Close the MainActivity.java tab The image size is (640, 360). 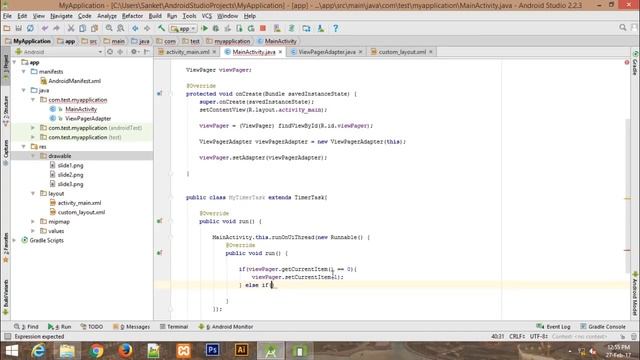pyautogui.click(x=280, y=52)
